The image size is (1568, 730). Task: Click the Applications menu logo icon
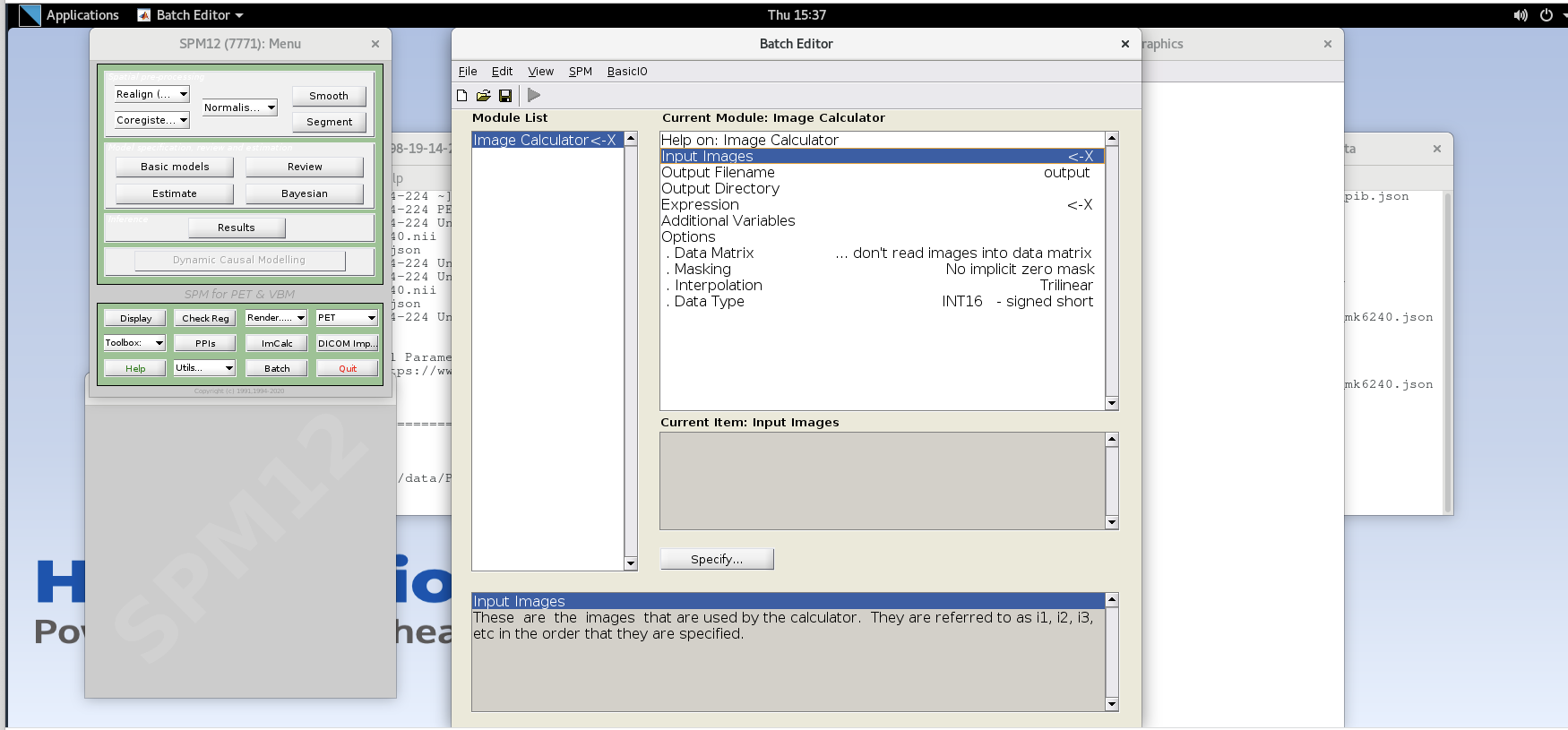click(x=30, y=15)
